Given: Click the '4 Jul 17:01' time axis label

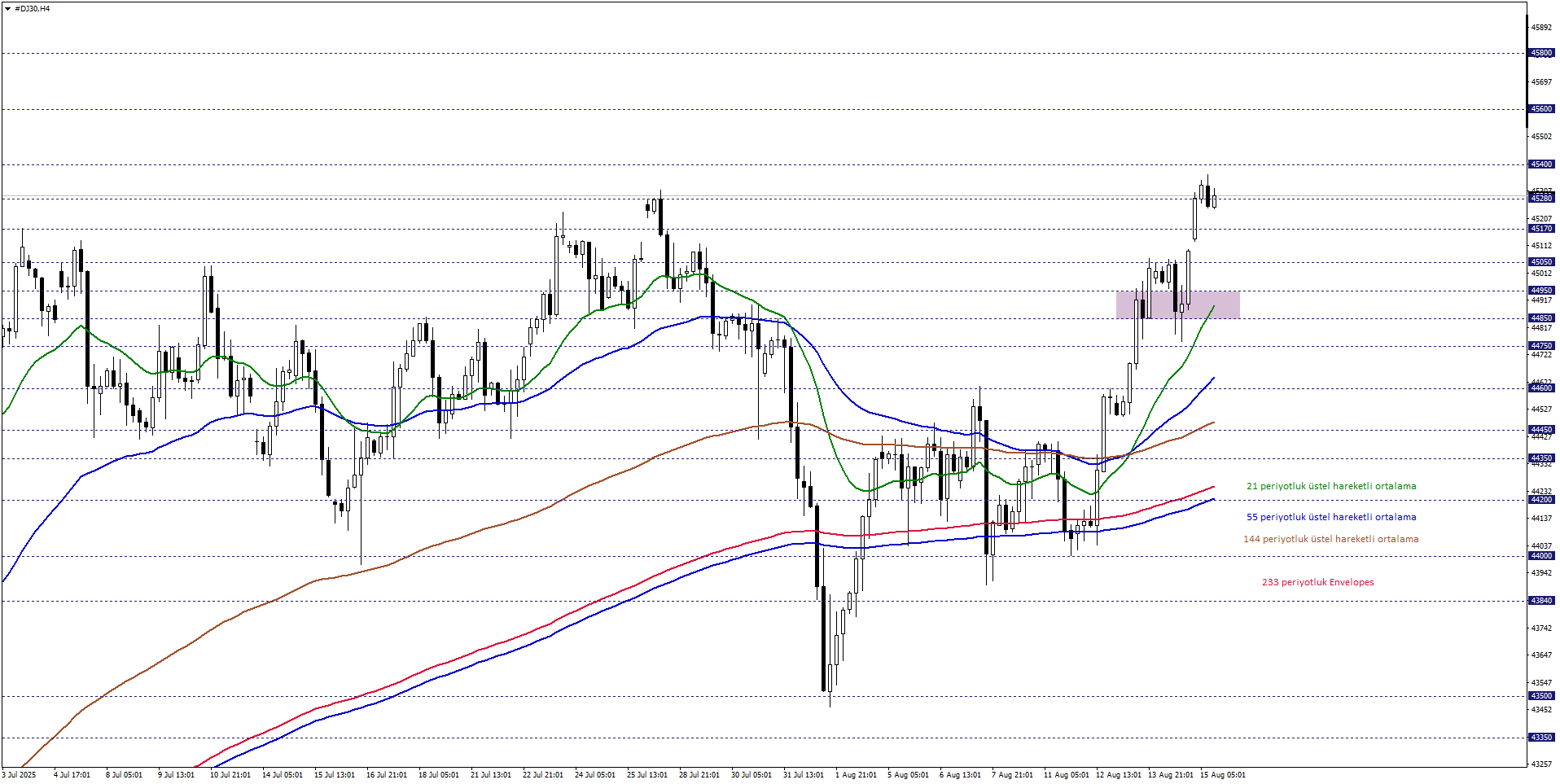Looking at the screenshot, I should click(x=72, y=775).
